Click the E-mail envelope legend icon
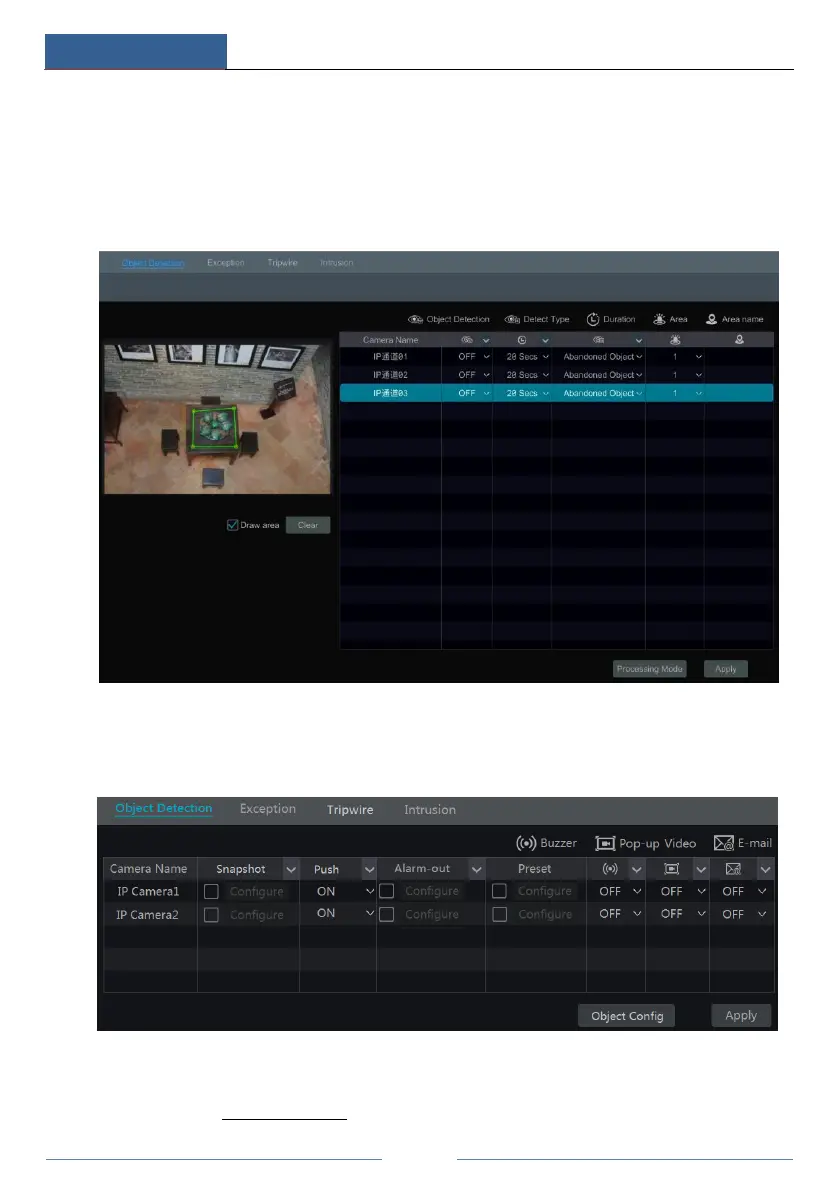Image resolution: width=839 pixels, height=1191 pixels. click(x=724, y=843)
